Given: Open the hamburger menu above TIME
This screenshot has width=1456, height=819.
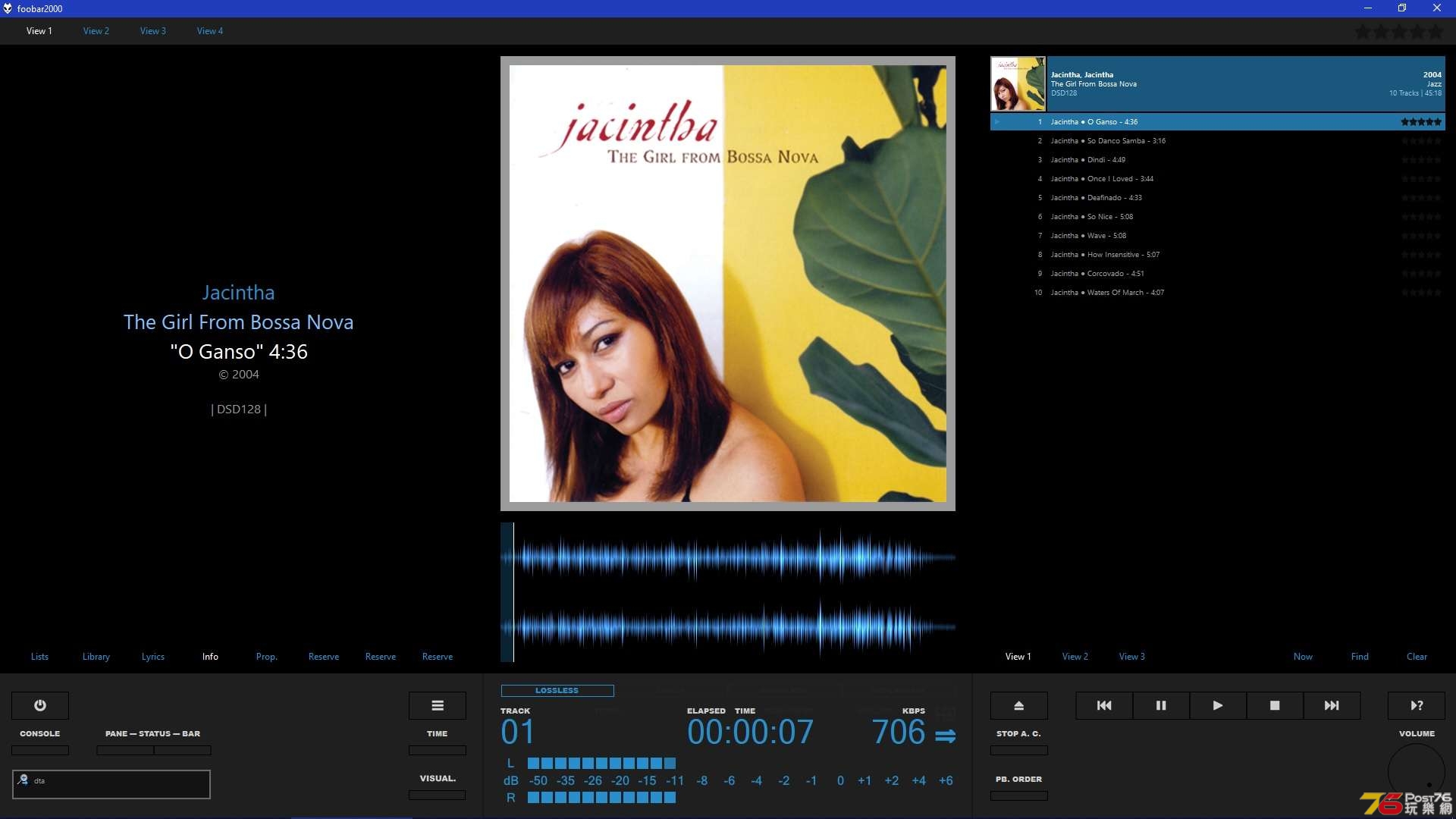Looking at the screenshot, I should click(x=438, y=705).
